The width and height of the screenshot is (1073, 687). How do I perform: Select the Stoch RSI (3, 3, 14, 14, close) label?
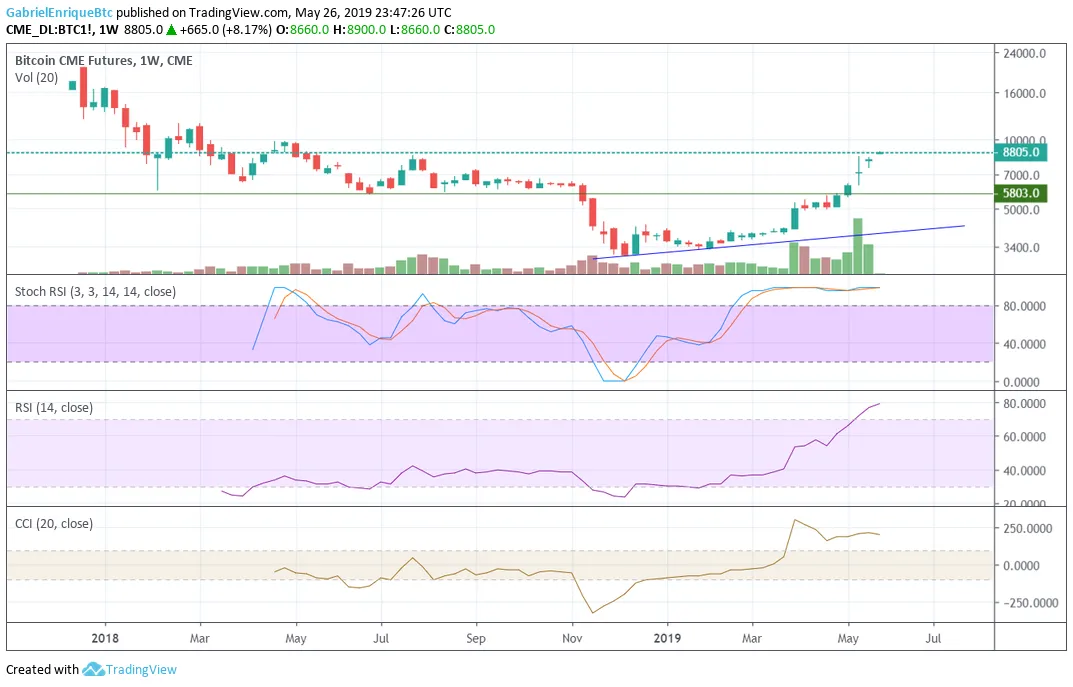[x=95, y=291]
